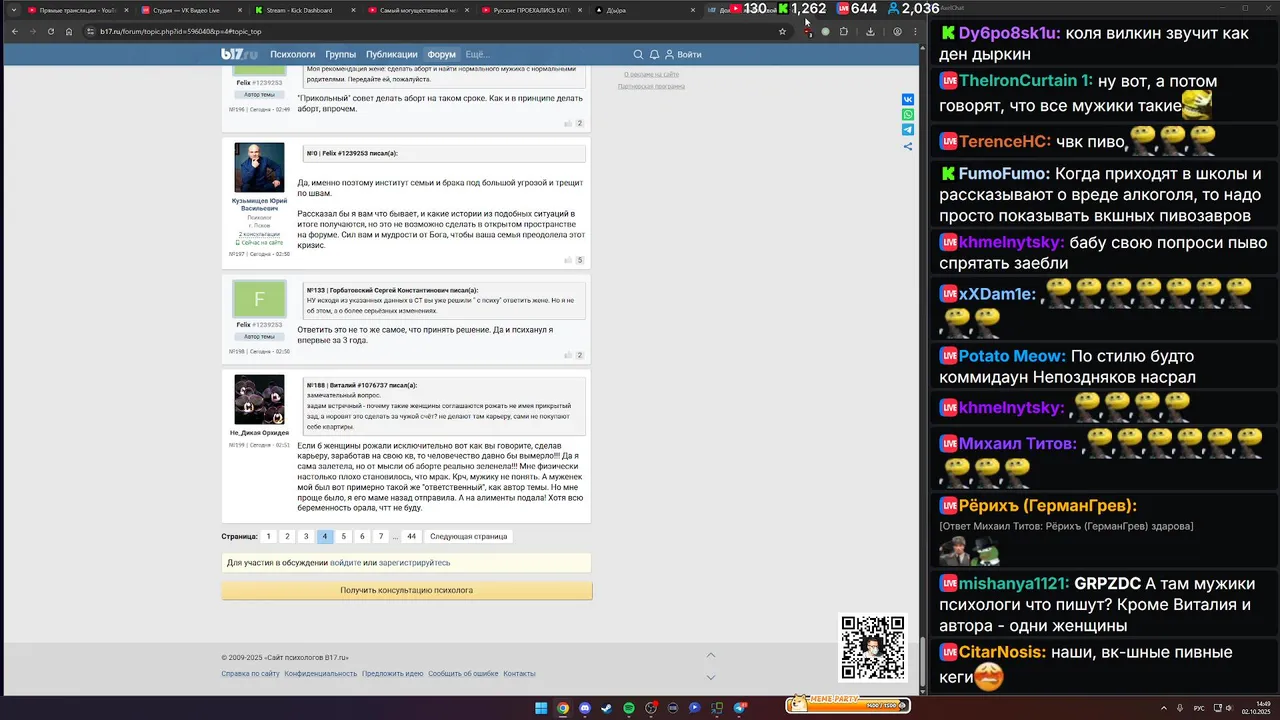The height and width of the screenshot is (720, 1280).
Task: Switch keyboard language РУС indicator
Action: coord(1199,708)
